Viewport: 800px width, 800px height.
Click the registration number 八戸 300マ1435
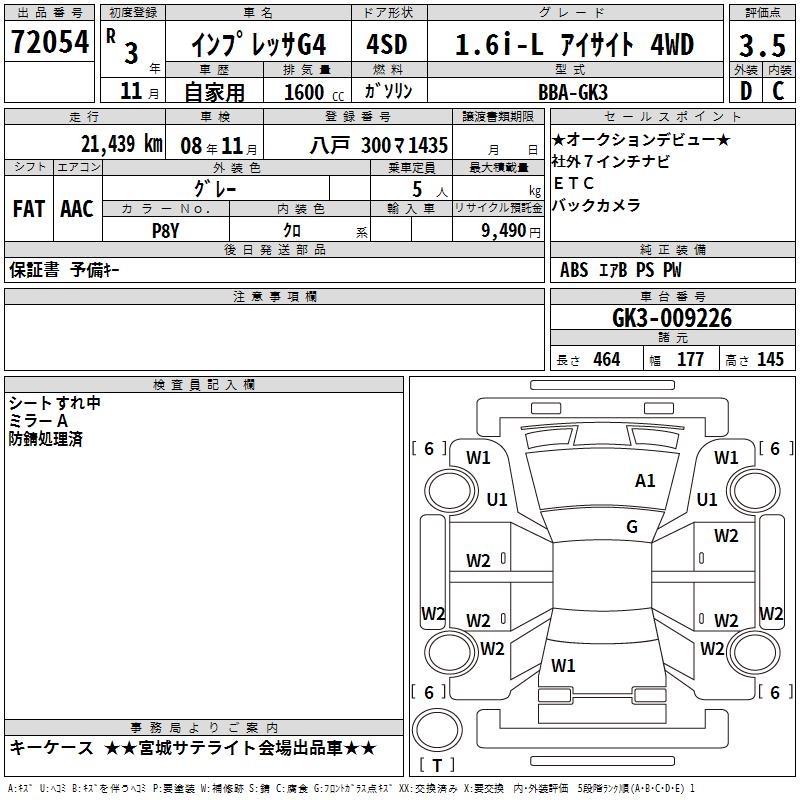pyautogui.click(x=379, y=146)
